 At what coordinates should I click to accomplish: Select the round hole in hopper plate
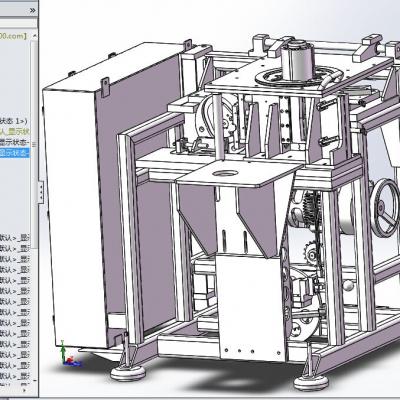(226, 173)
